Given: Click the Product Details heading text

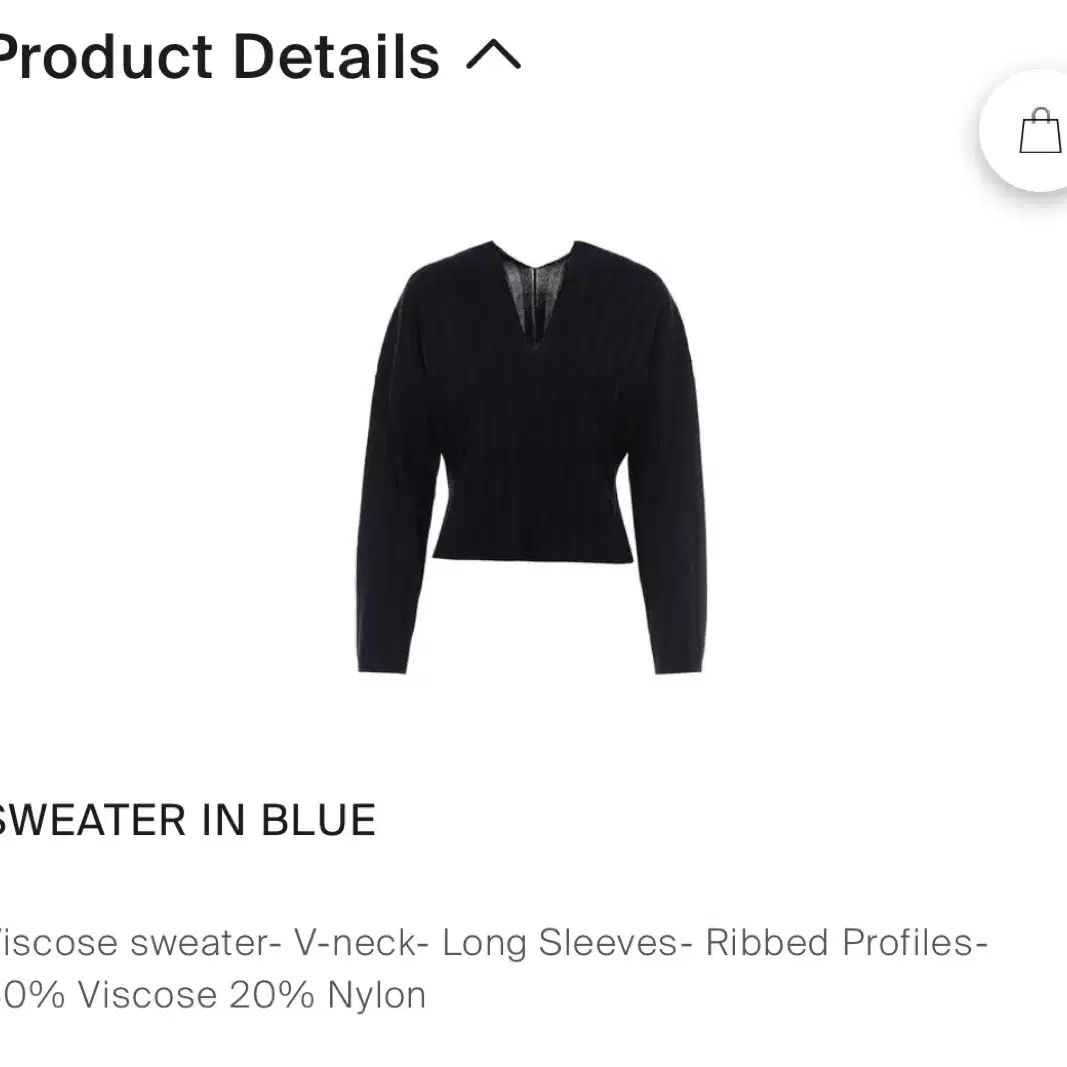Looking at the screenshot, I should (x=218, y=57).
